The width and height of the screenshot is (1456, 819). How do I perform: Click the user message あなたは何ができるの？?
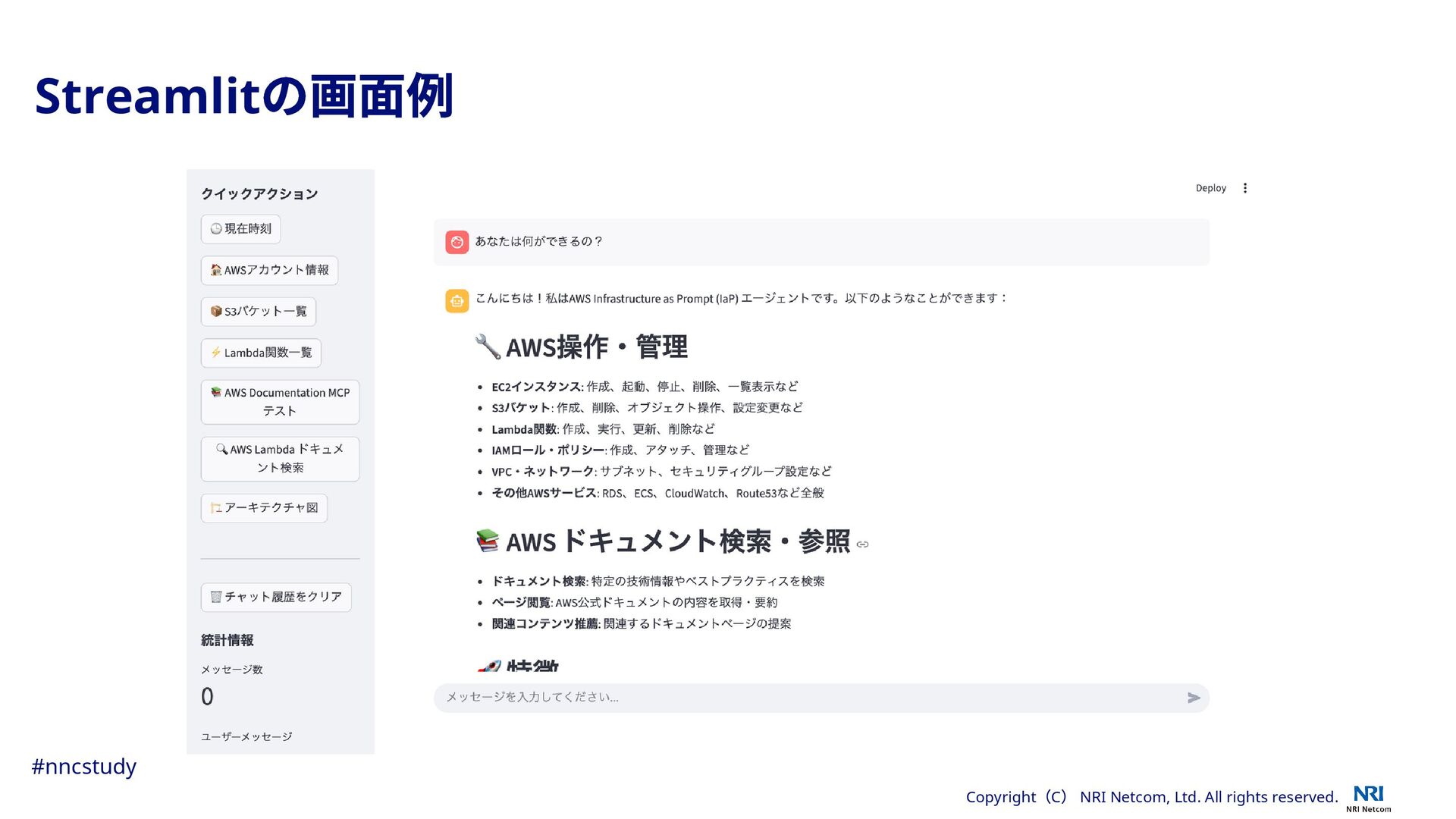pos(538,242)
